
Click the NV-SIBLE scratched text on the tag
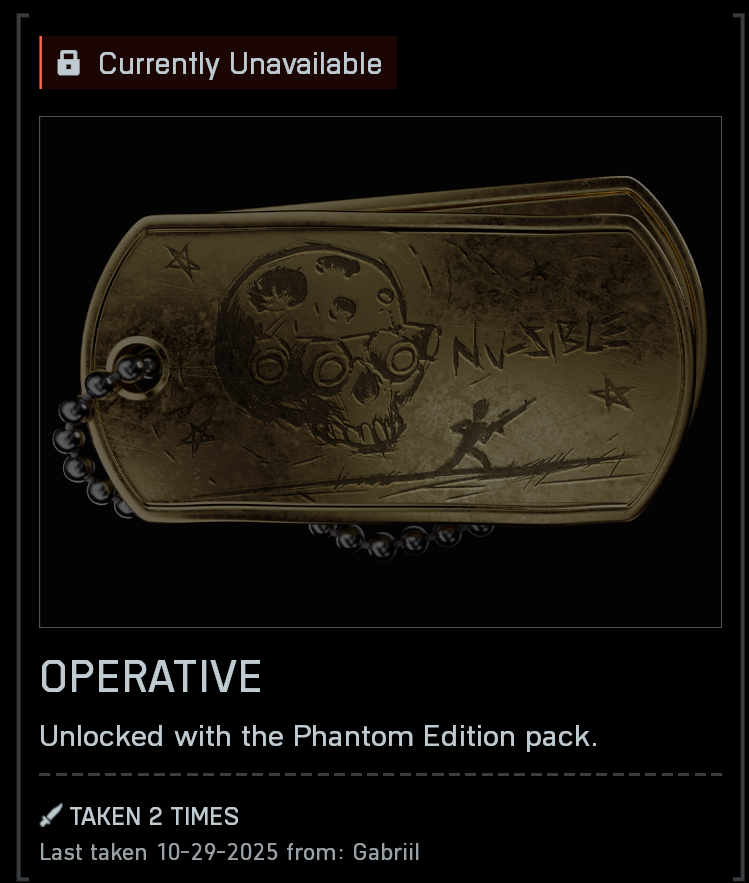click(x=539, y=342)
